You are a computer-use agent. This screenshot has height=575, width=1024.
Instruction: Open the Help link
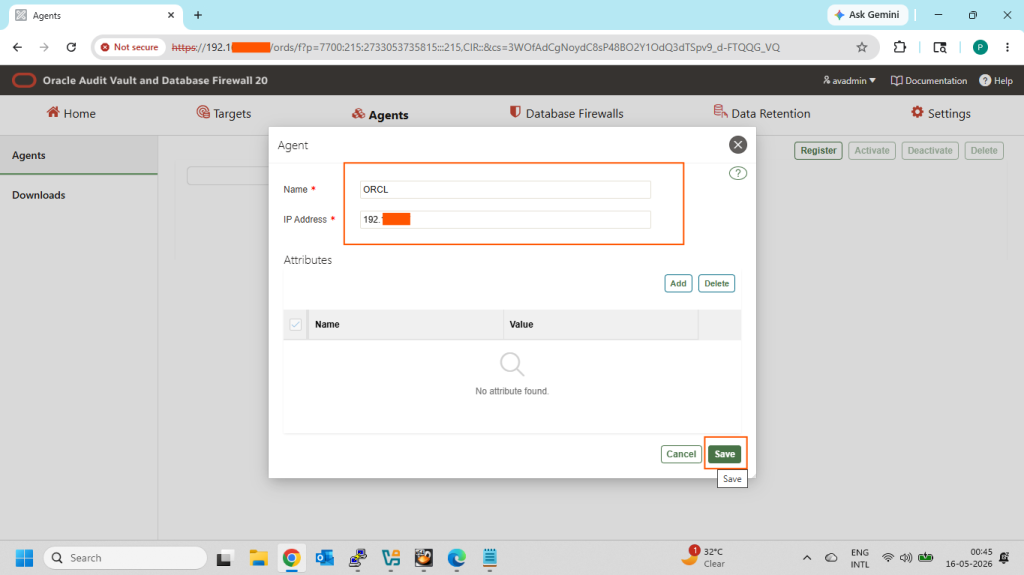tap(996, 80)
